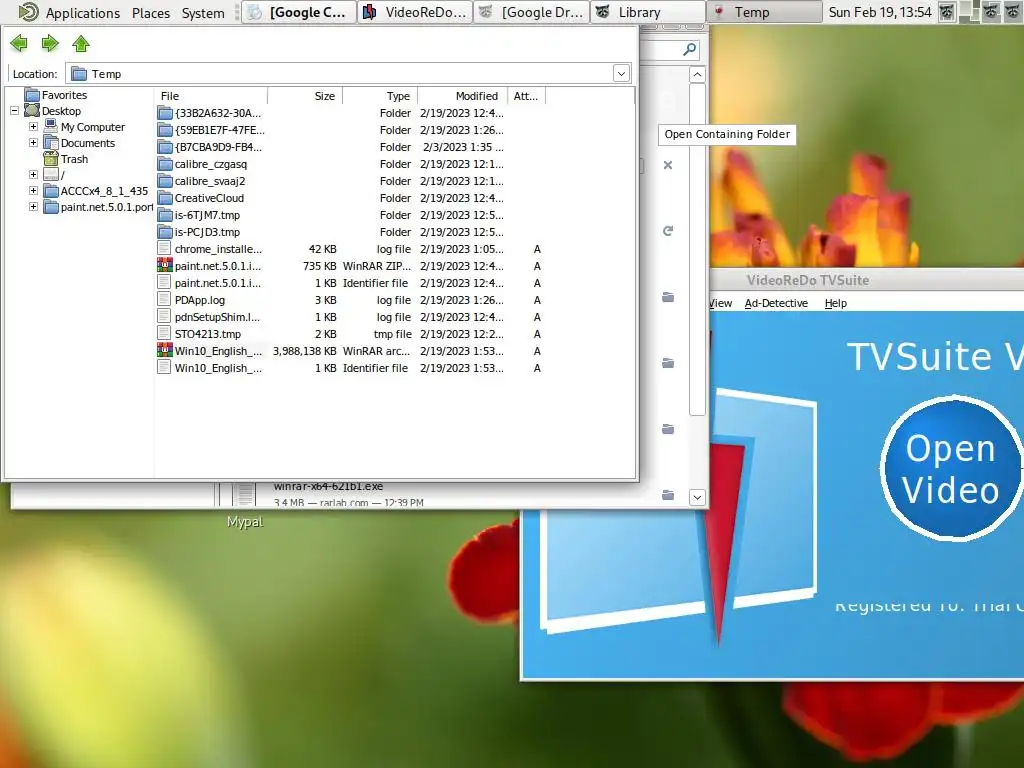Open the System menu
The height and width of the screenshot is (768, 1024).
[x=203, y=12]
